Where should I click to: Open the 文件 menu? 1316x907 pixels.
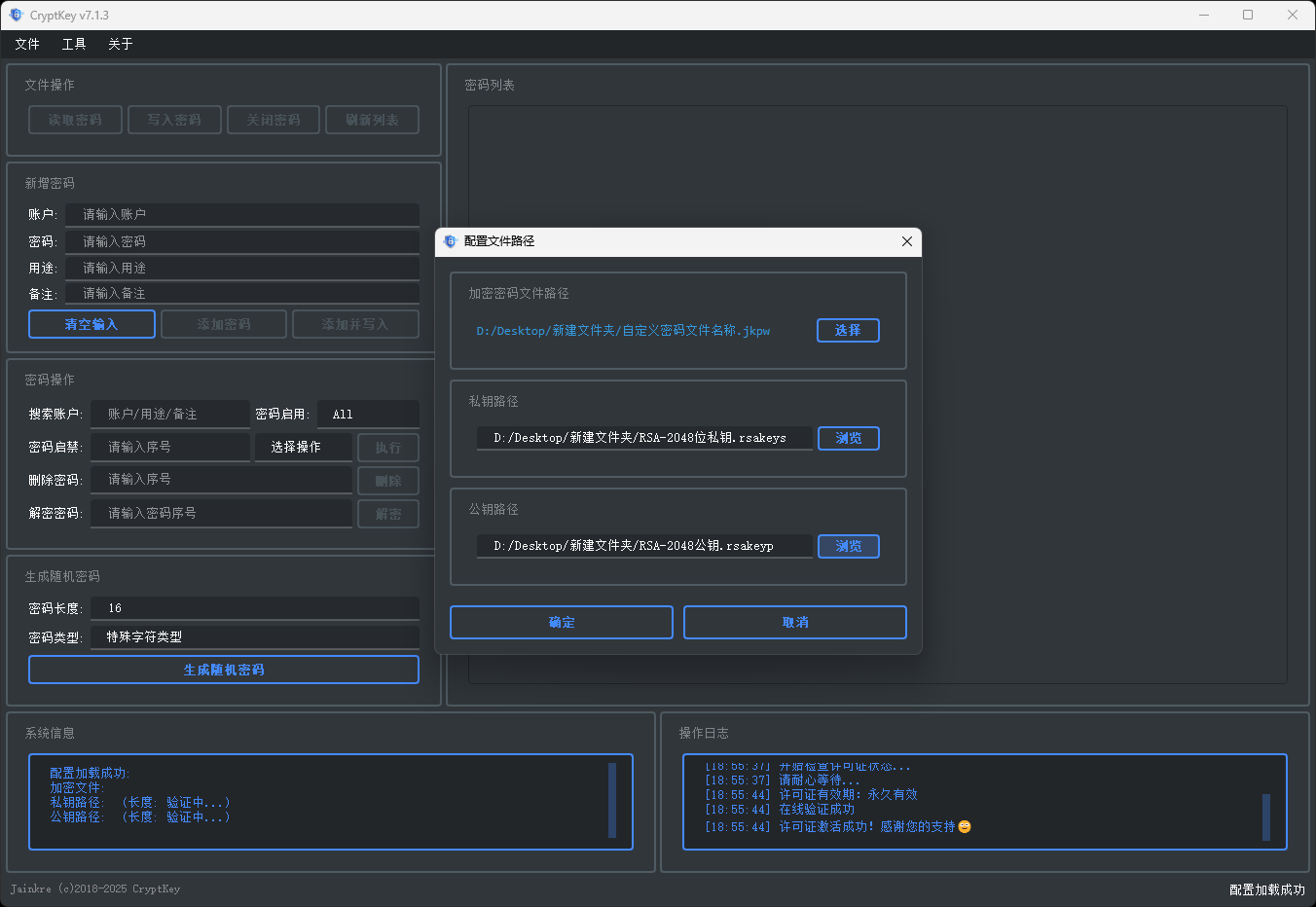[x=27, y=44]
